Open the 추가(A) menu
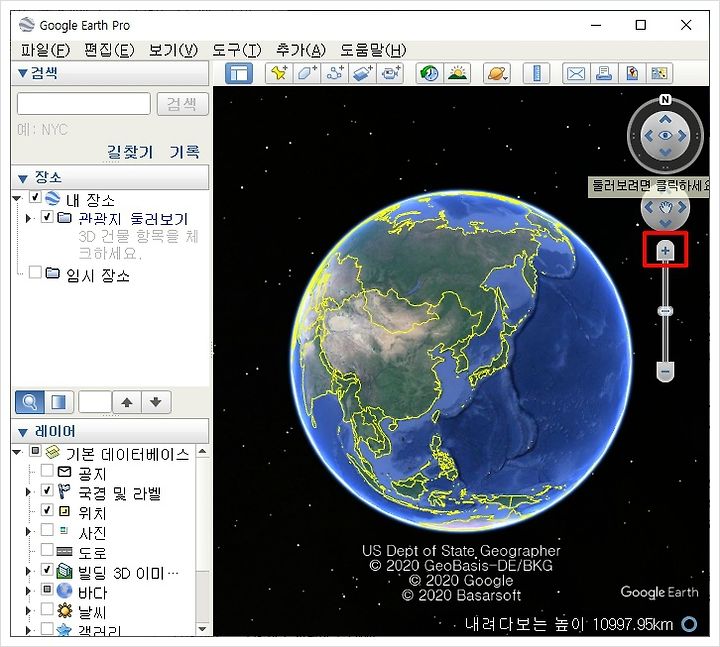 point(301,50)
